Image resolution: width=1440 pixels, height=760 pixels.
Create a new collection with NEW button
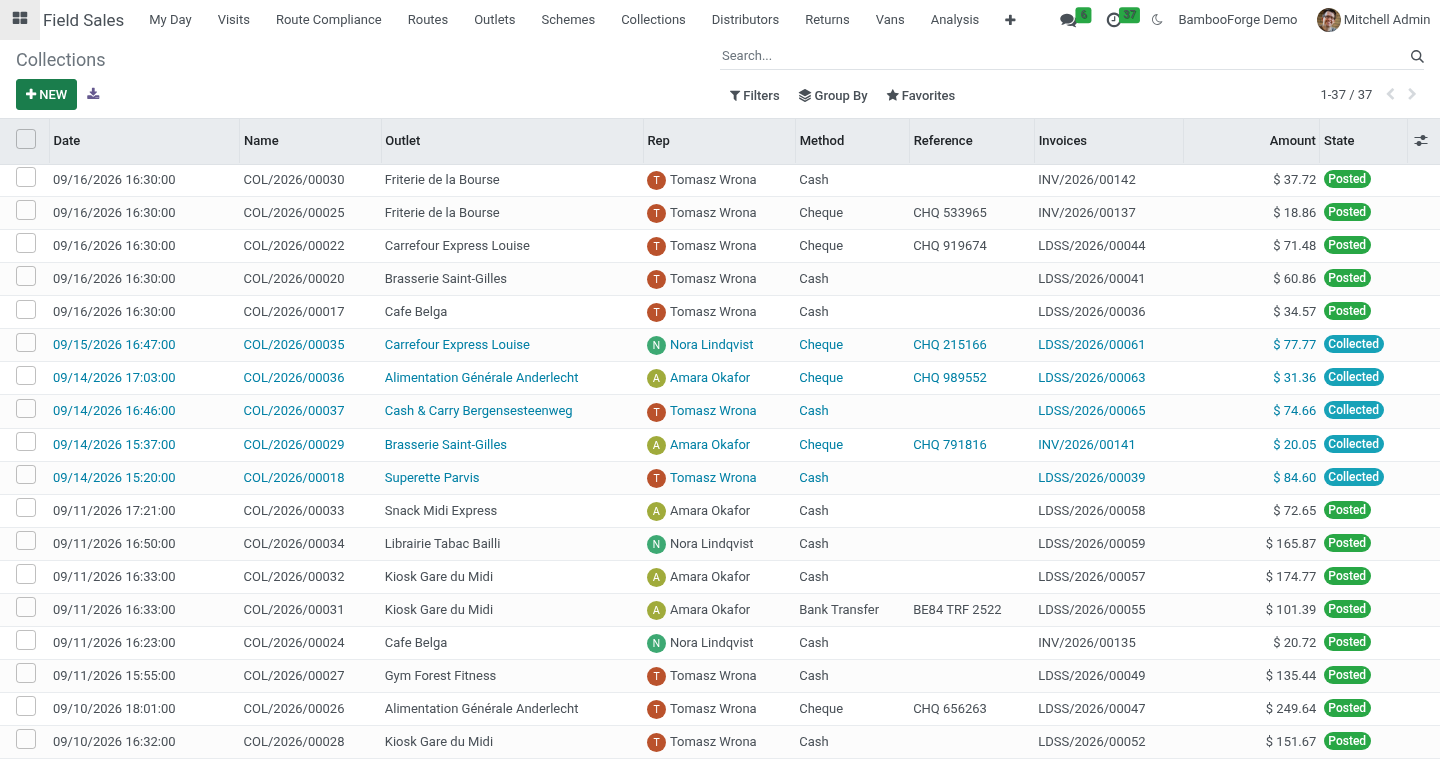pos(46,95)
